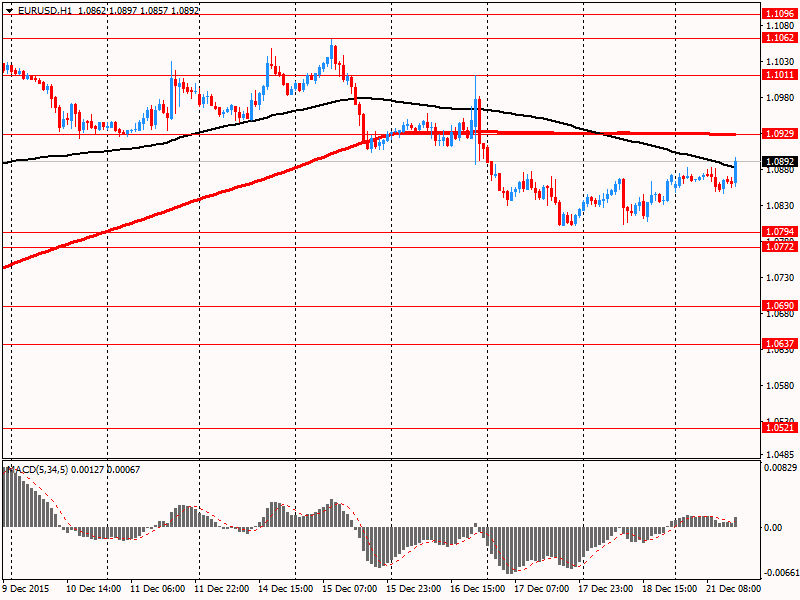
Task: Select the 1.0772 support level label
Action: tap(780, 247)
